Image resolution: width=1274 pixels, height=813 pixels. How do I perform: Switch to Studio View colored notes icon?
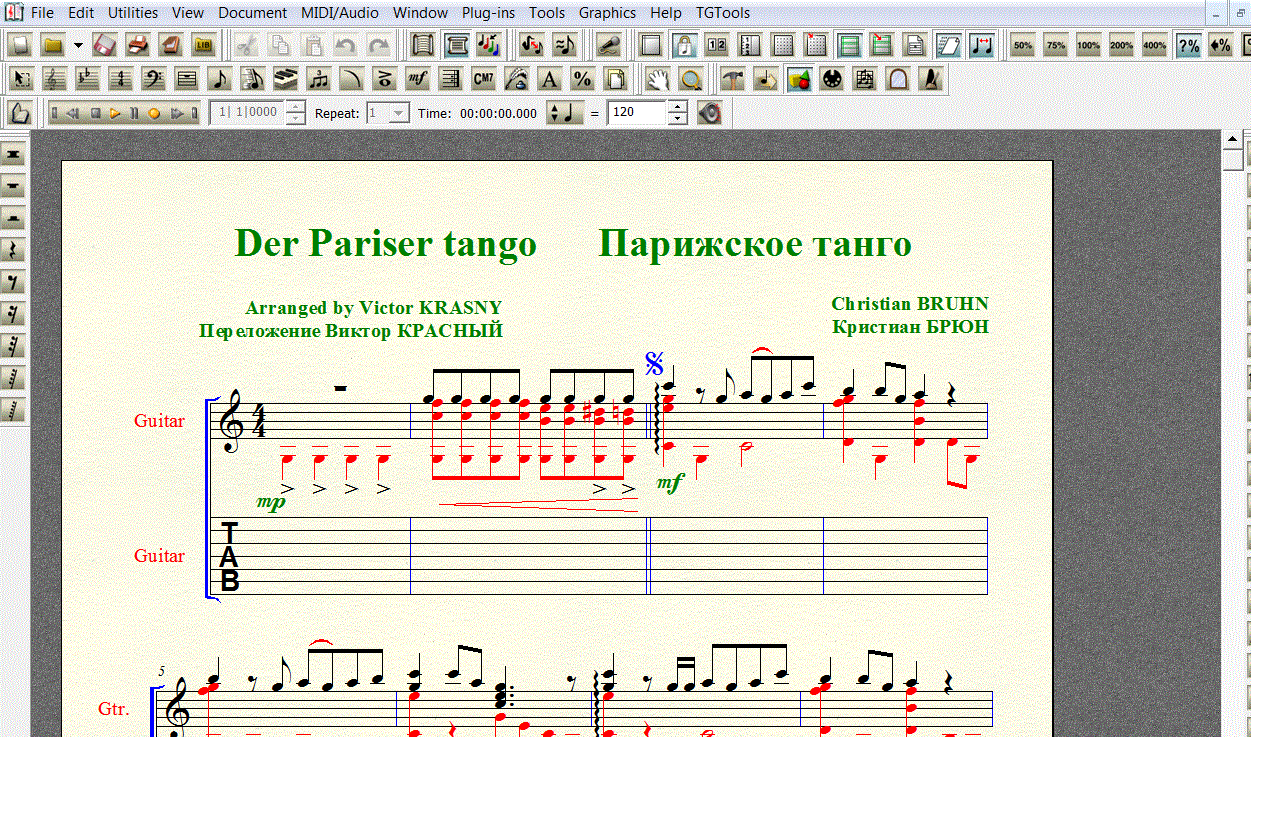click(489, 45)
